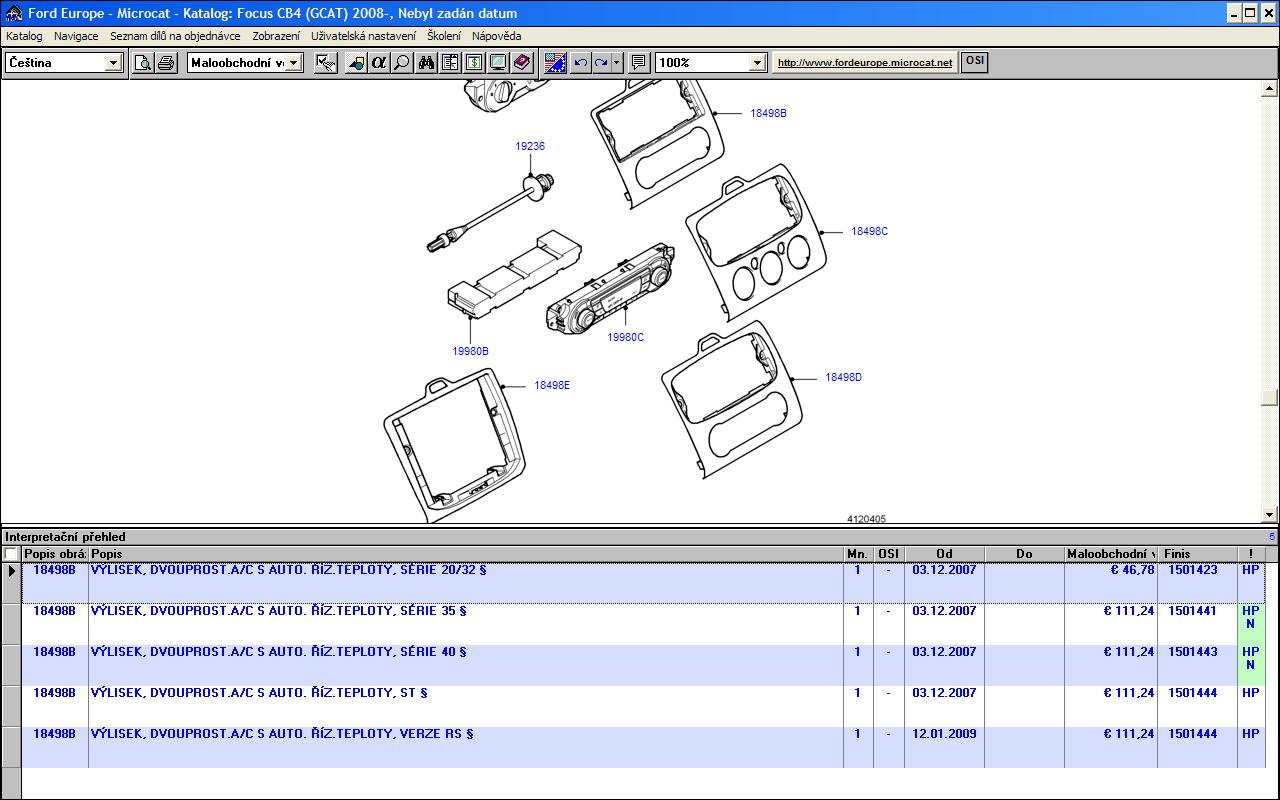This screenshot has height=800, width=1280.
Task: Click part label 18498C in diagram
Action: click(869, 232)
